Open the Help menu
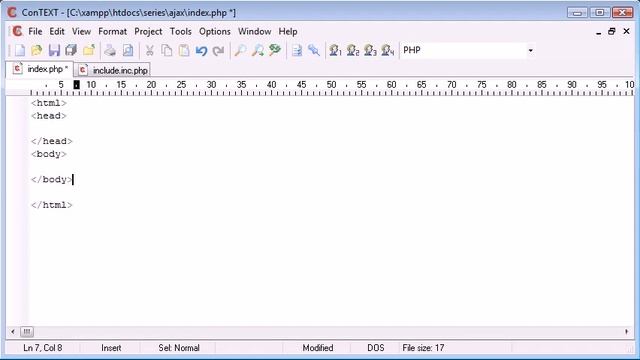Image resolution: width=640 pixels, height=360 pixels. (x=288, y=31)
